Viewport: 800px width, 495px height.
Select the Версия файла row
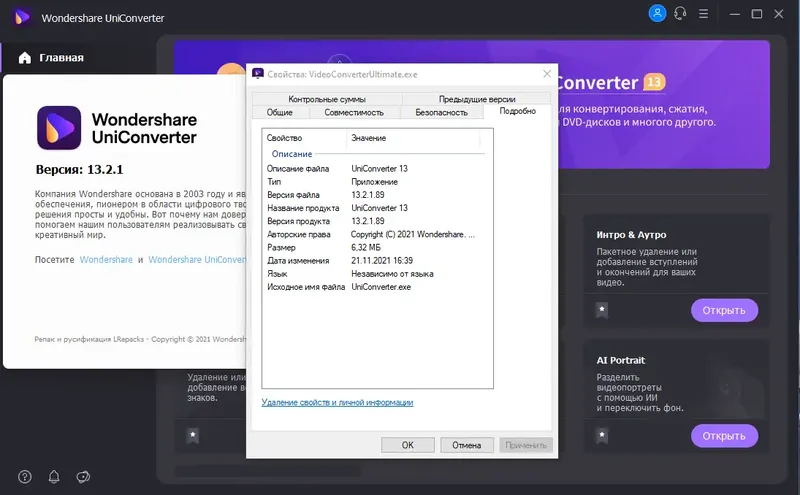point(377,195)
